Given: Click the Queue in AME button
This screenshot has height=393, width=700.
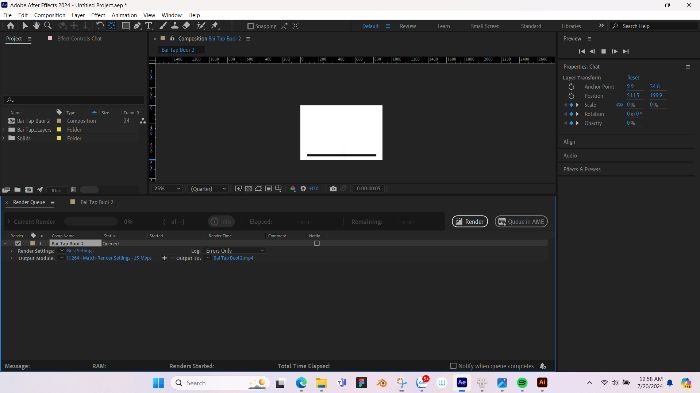Looking at the screenshot, I should click(x=521, y=222).
